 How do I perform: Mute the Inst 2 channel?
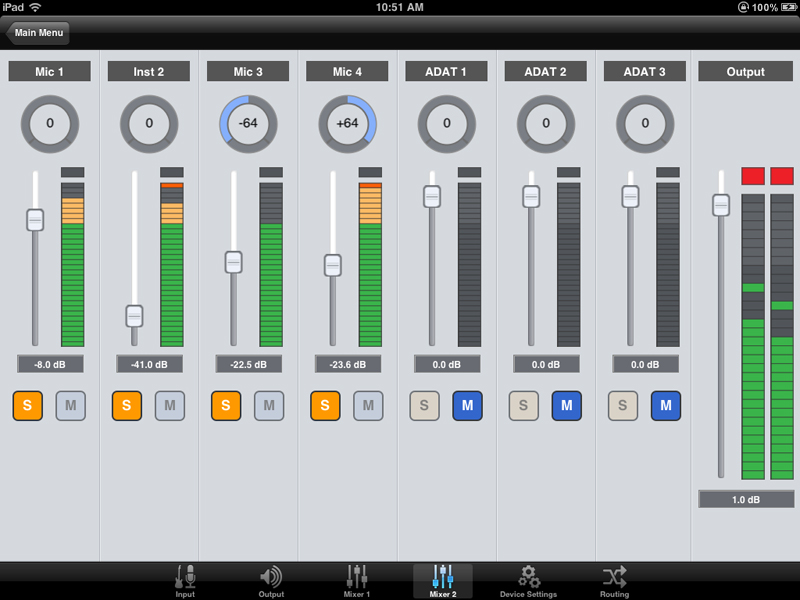pos(170,406)
